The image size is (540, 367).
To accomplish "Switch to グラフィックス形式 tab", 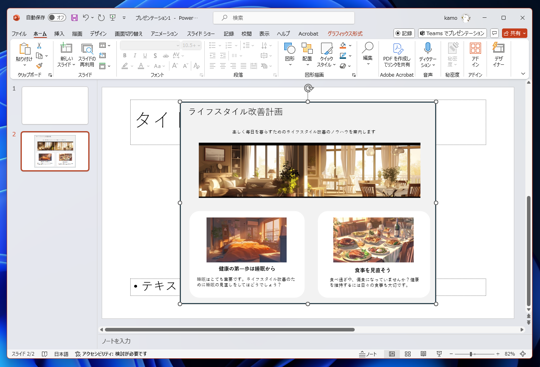I will coord(345,33).
